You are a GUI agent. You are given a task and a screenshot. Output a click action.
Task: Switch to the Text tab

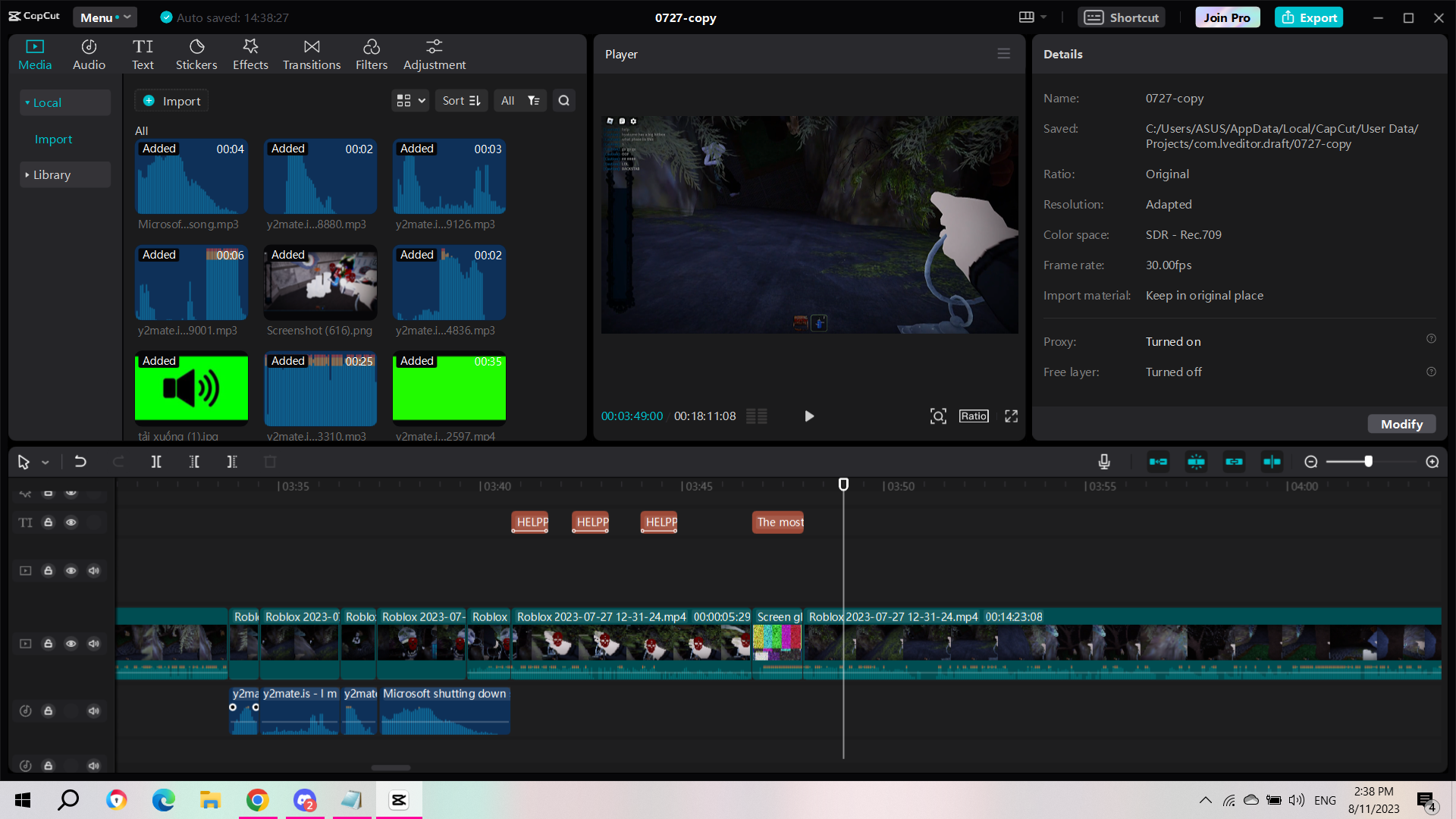[143, 55]
